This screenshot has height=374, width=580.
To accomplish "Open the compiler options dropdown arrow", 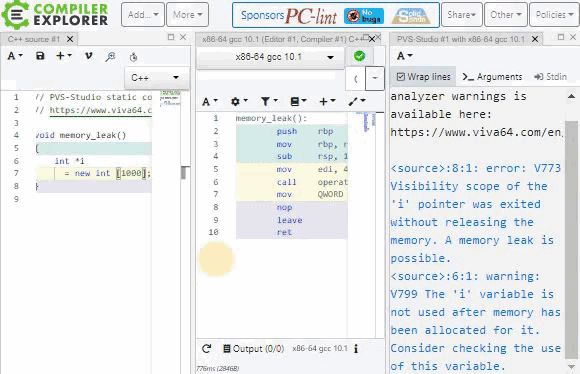I will (375, 78).
